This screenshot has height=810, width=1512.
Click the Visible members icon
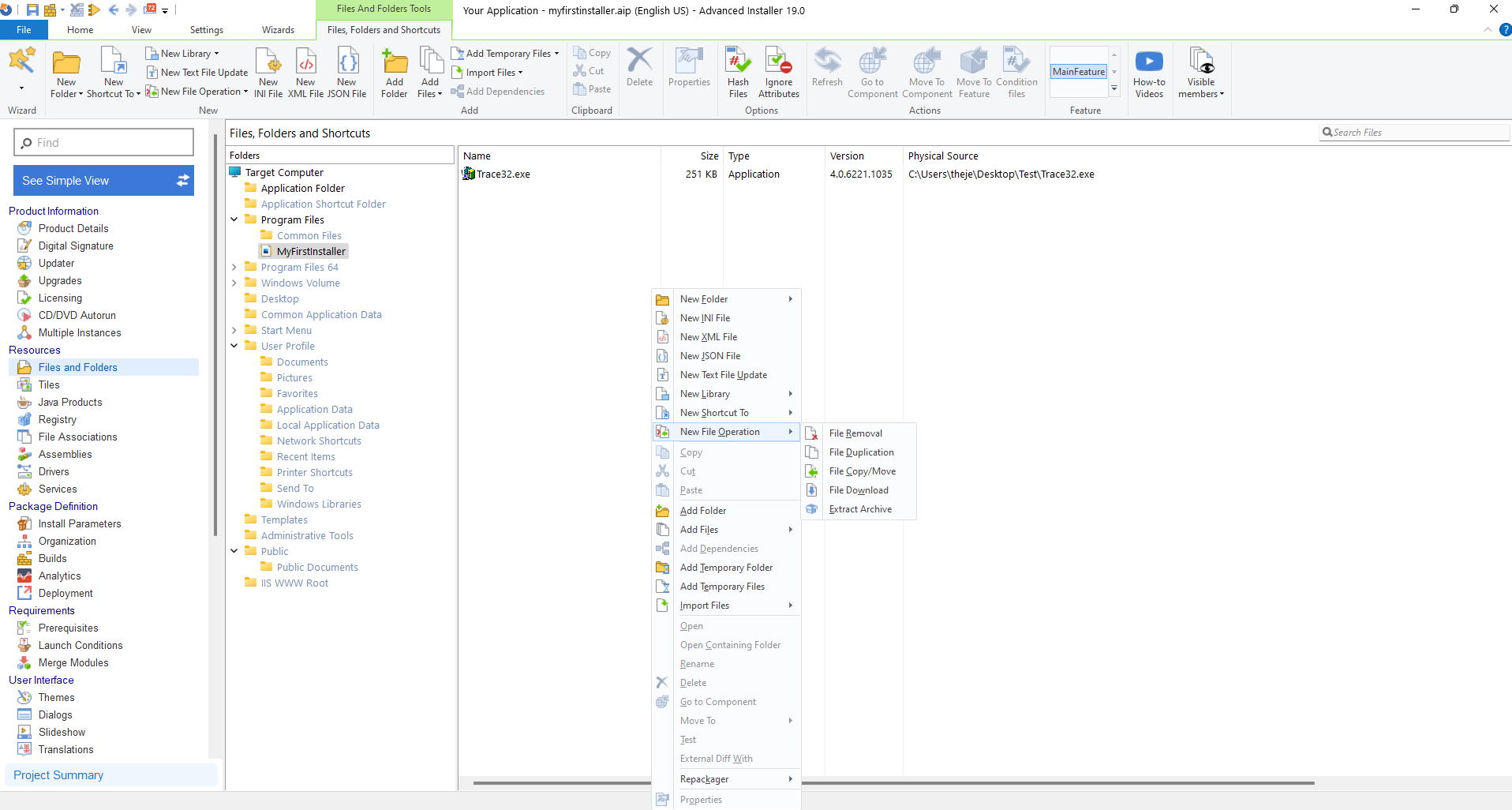click(1201, 72)
